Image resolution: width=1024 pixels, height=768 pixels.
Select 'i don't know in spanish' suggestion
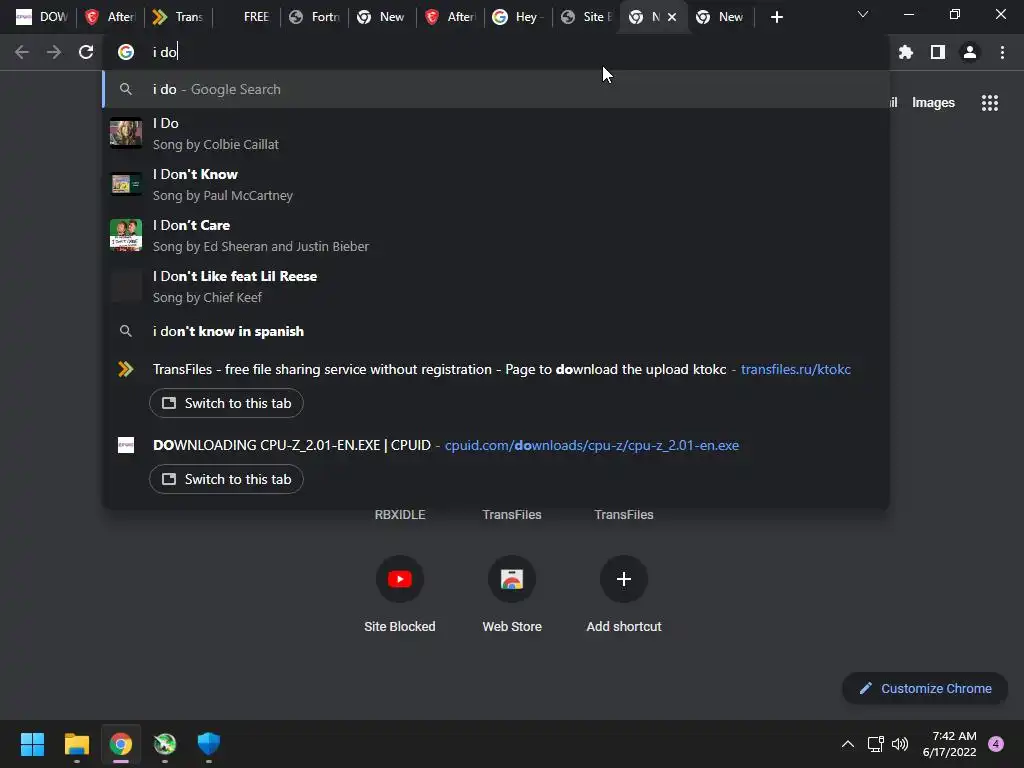tap(496, 331)
